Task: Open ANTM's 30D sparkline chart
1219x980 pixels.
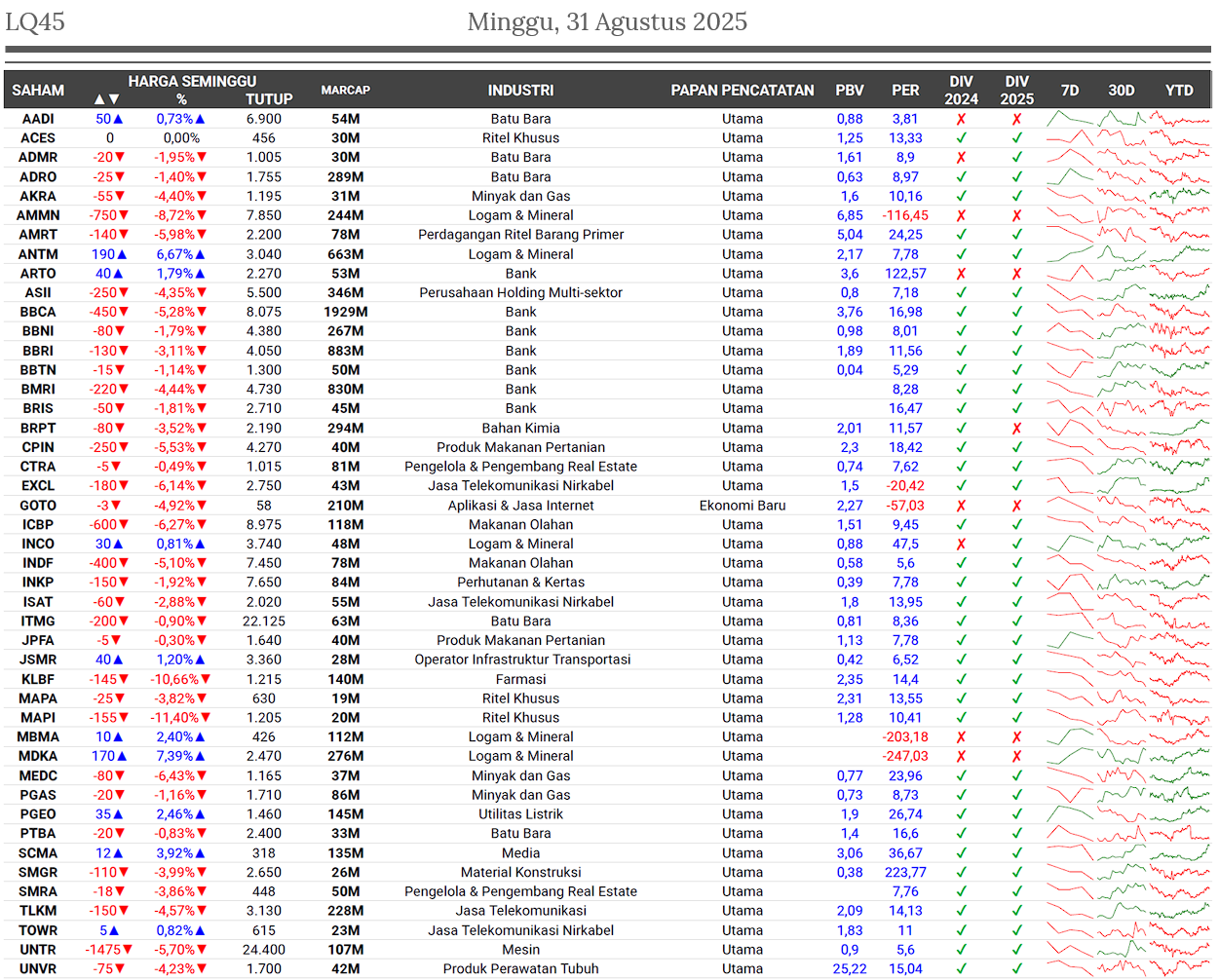Action: [1121, 254]
